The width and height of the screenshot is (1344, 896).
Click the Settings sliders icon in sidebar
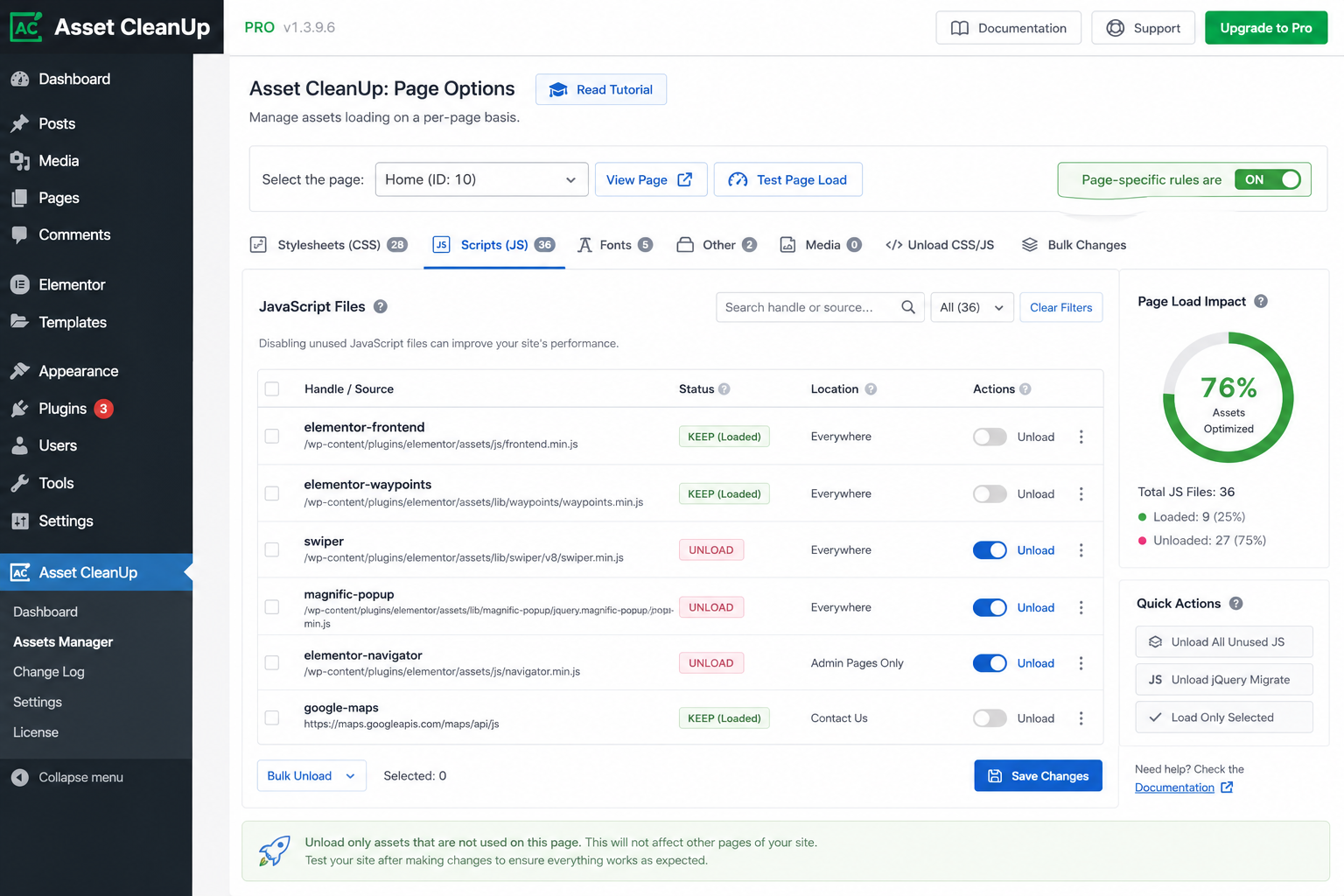point(20,521)
